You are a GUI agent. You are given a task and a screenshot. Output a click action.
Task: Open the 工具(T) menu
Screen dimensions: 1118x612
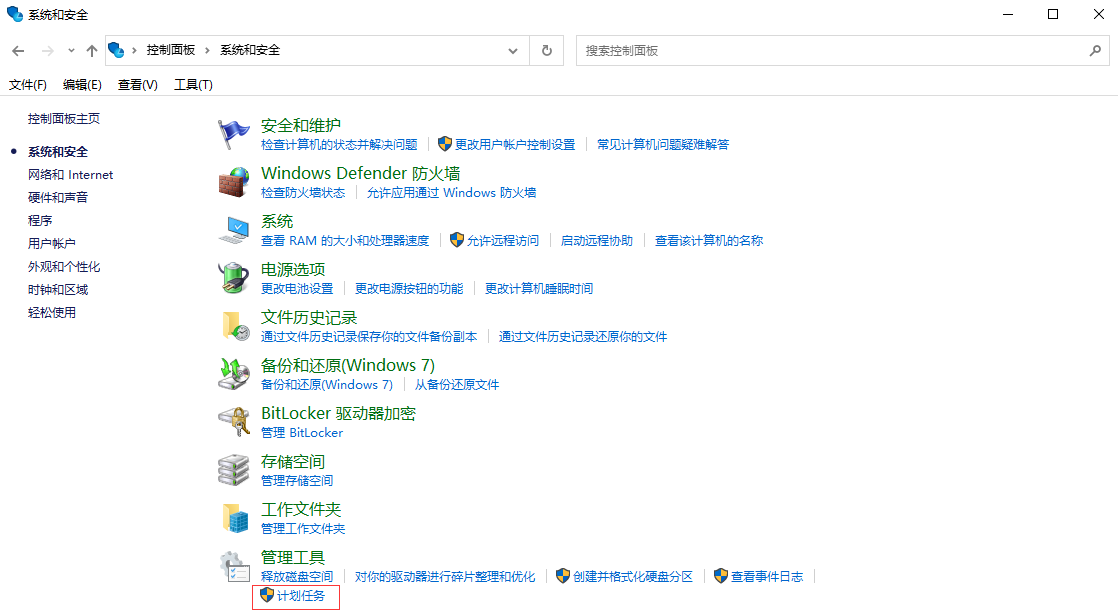pos(193,85)
